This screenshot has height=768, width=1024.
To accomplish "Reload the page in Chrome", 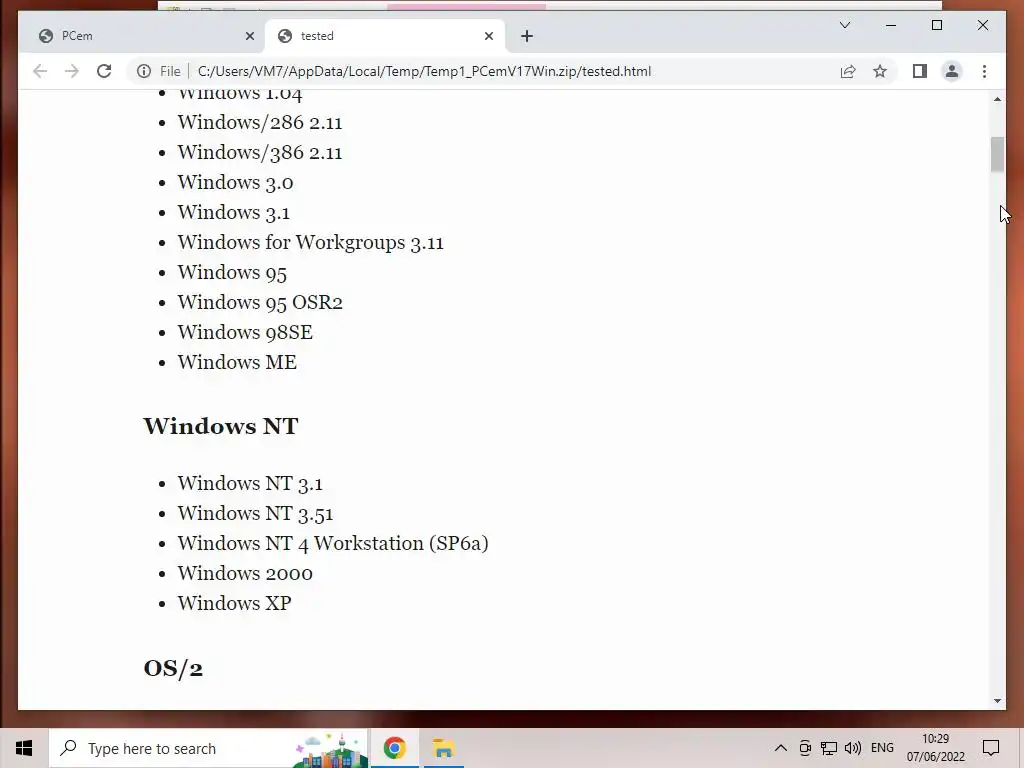I will click(x=104, y=71).
